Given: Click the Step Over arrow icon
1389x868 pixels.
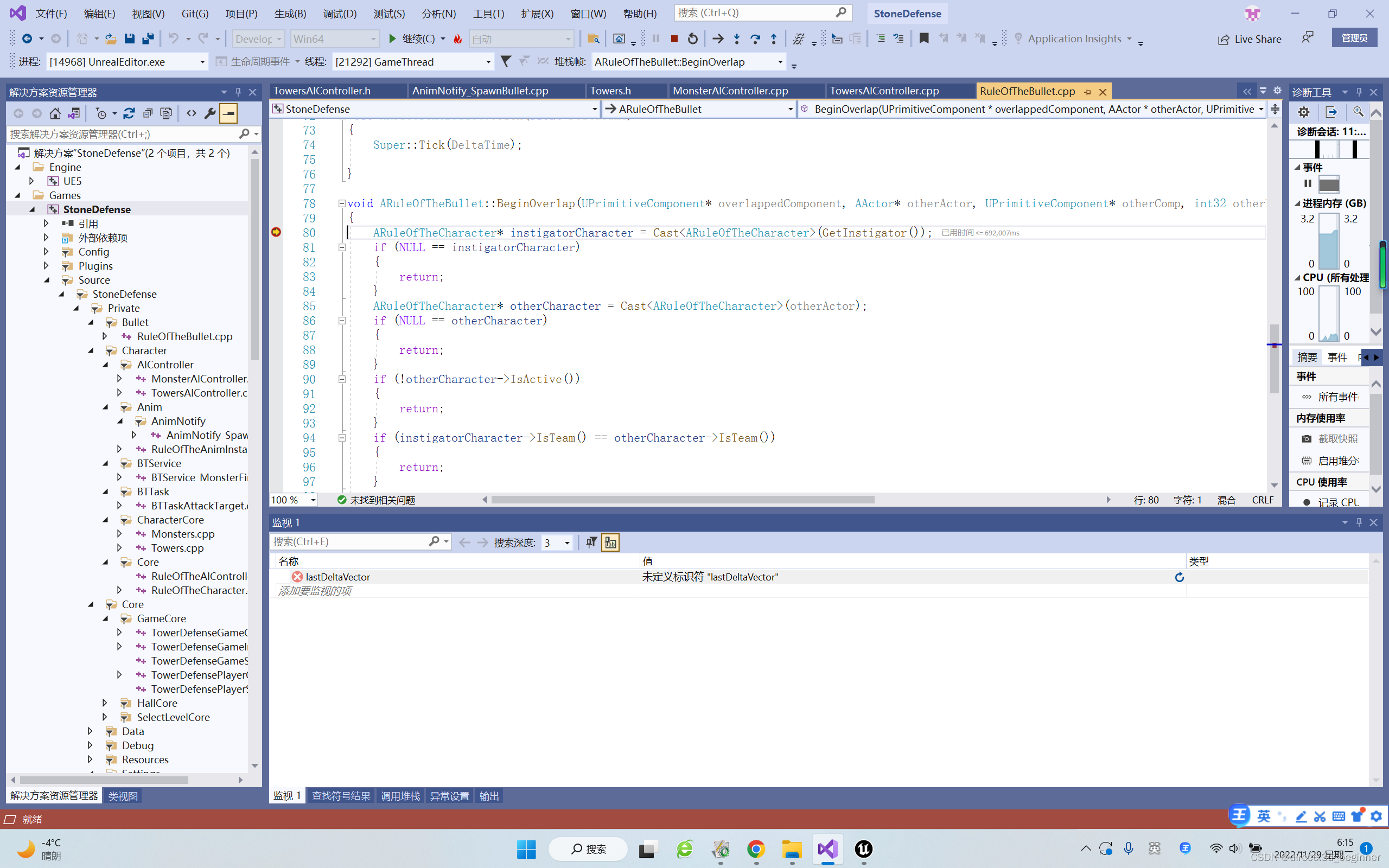Looking at the screenshot, I should pos(755,39).
